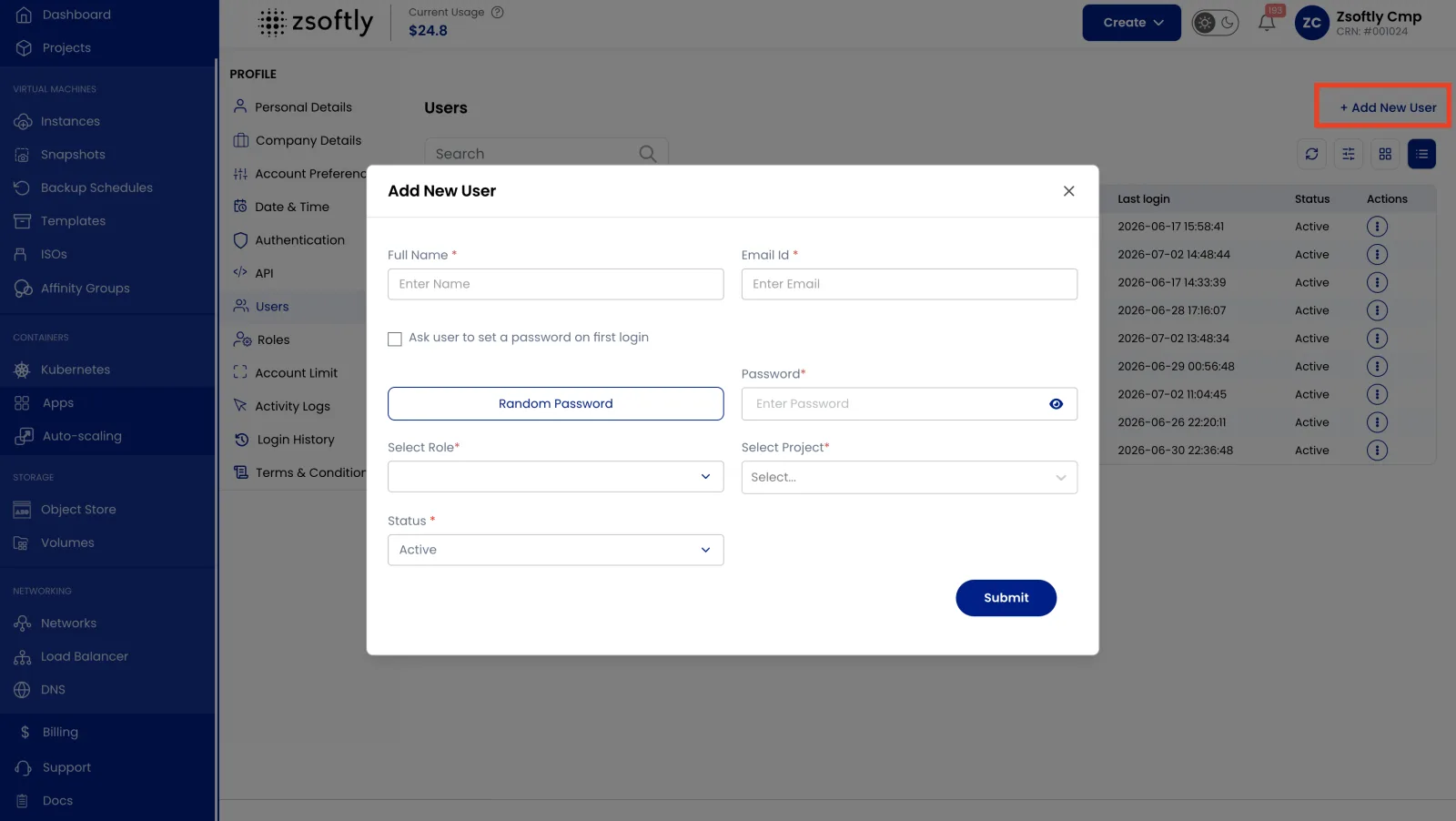
Task: Toggle password visibility eye icon
Action: tap(1056, 404)
